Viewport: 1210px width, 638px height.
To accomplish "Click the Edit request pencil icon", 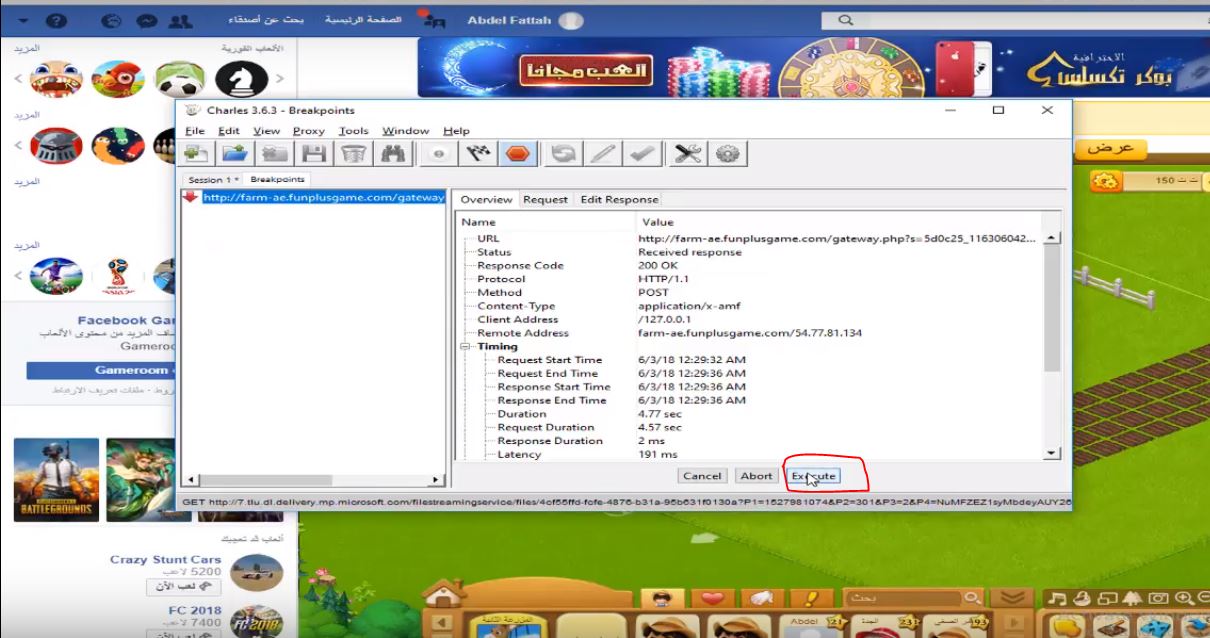I will click(x=603, y=153).
